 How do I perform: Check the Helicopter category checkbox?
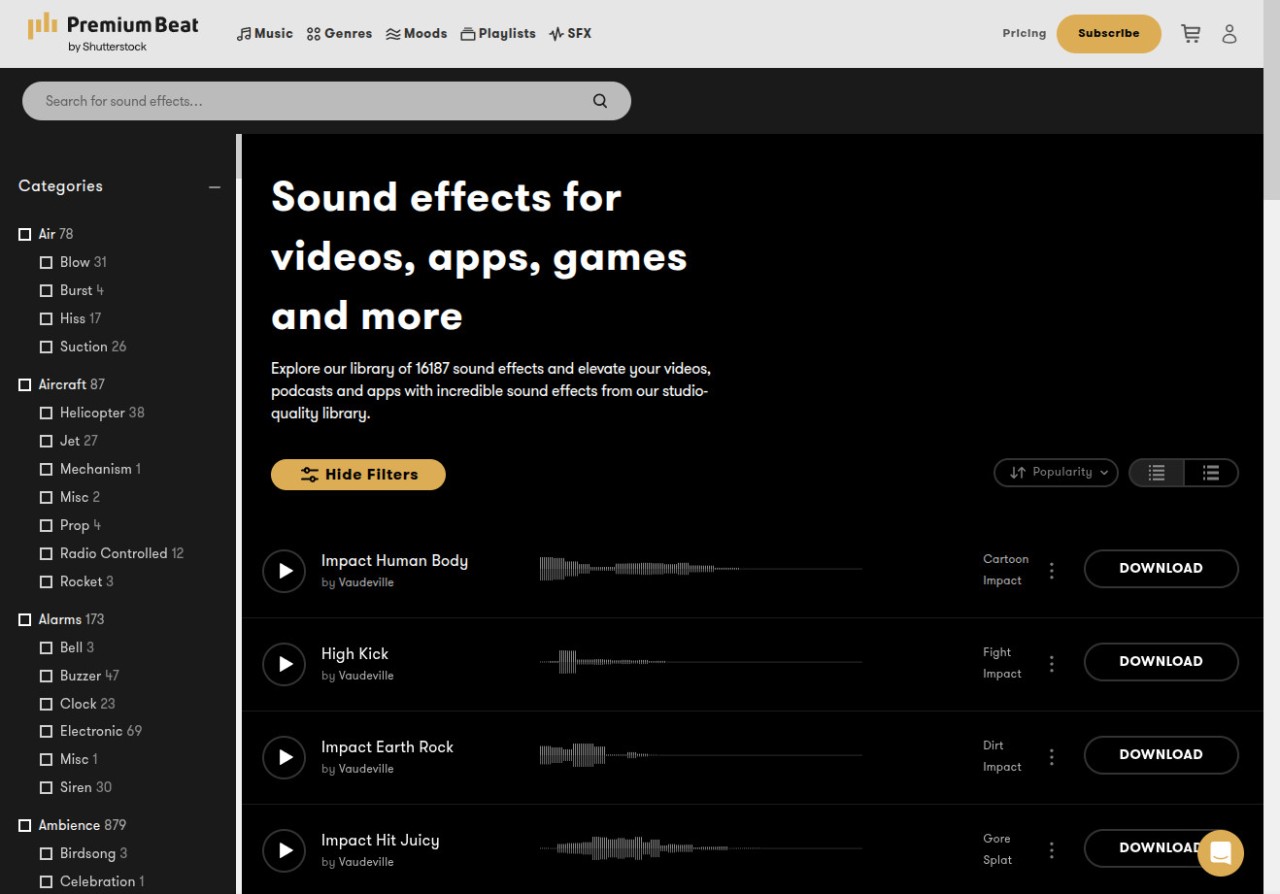point(46,413)
